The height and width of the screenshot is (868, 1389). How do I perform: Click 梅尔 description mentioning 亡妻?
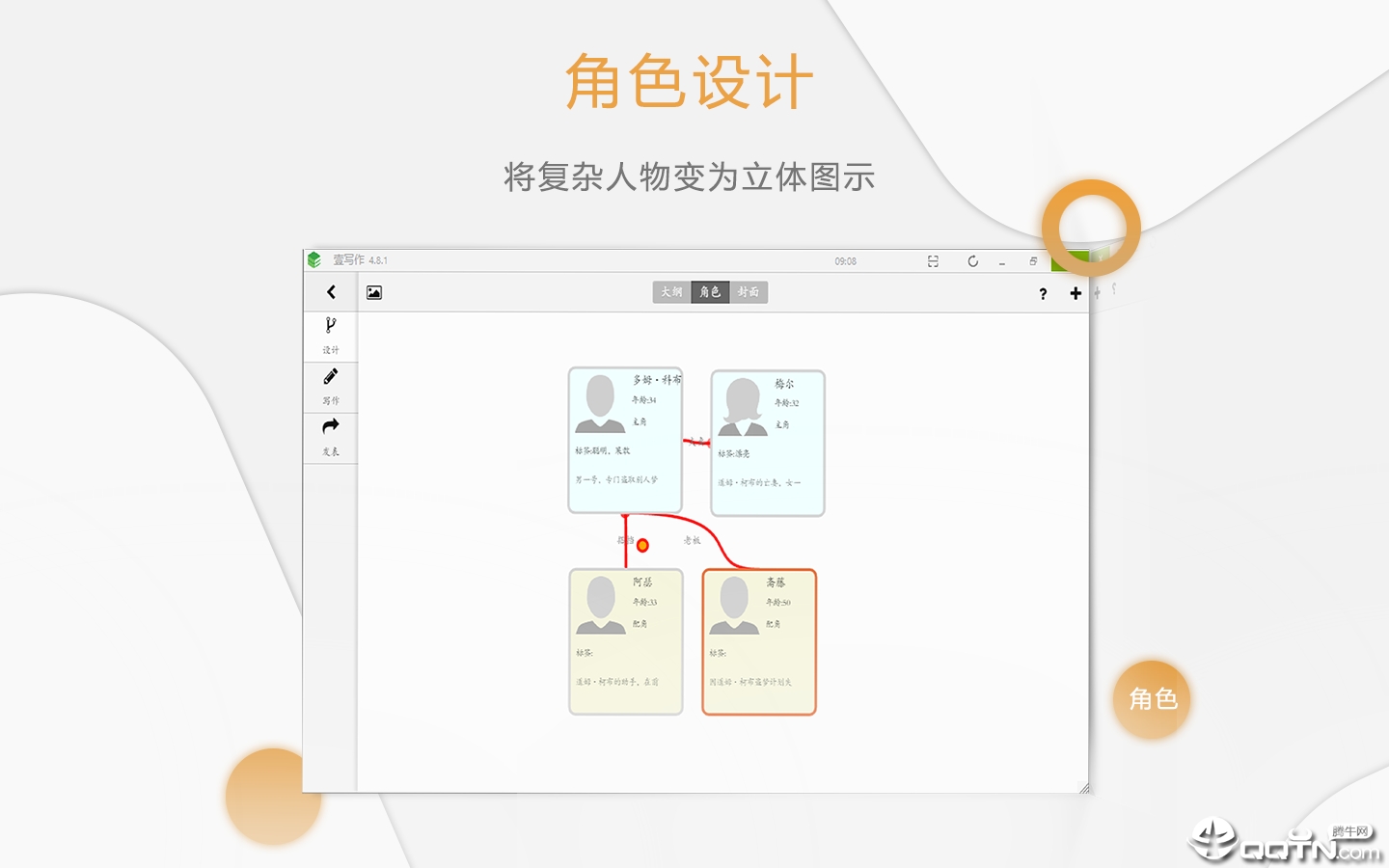[759, 483]
